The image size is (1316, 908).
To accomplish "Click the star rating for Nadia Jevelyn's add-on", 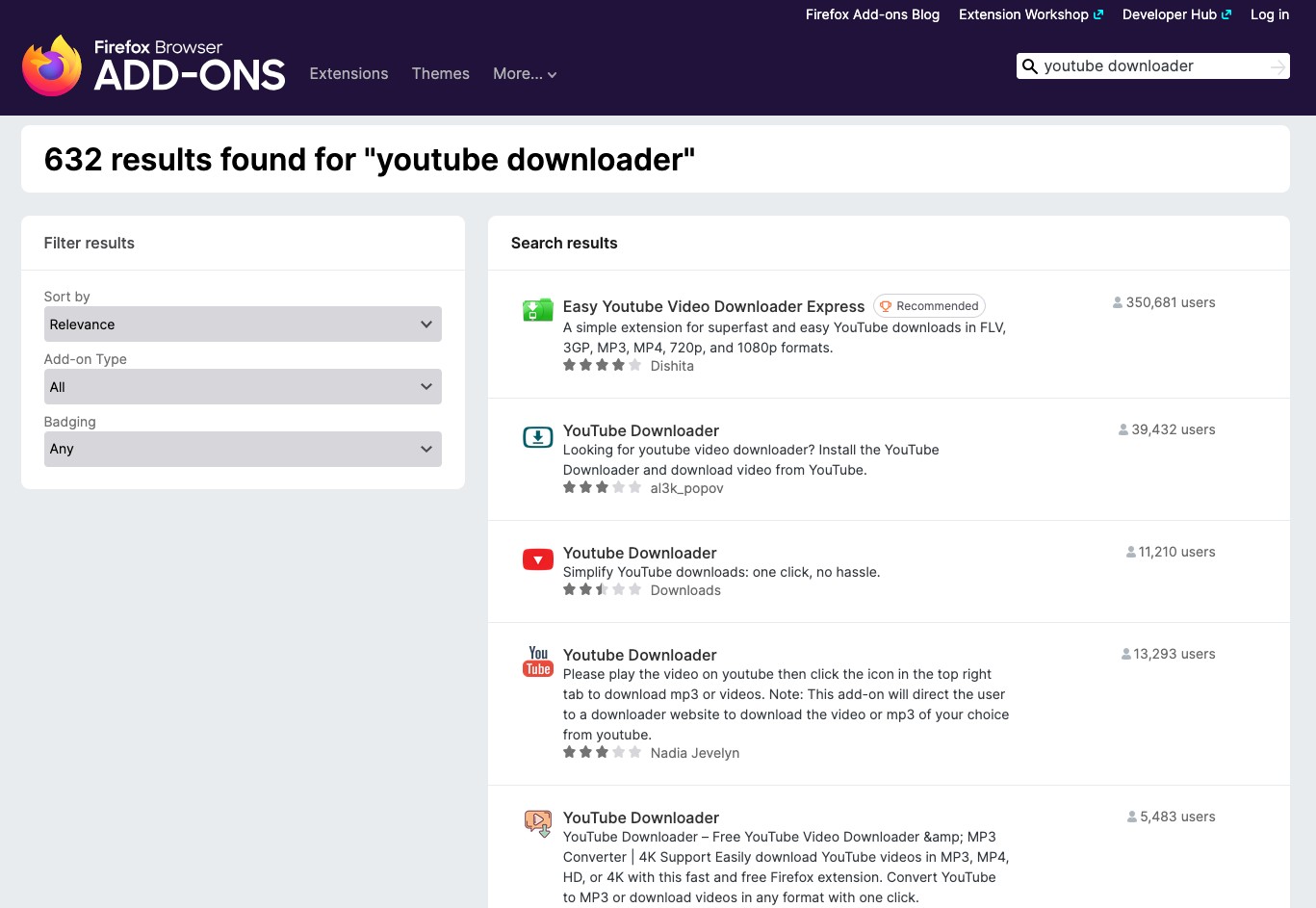I will tap(602, 752).
